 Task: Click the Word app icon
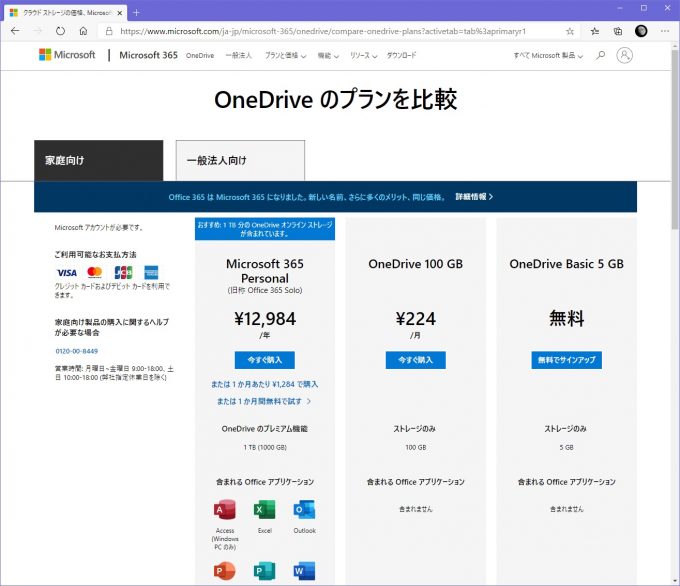click(x=304, y=571)
